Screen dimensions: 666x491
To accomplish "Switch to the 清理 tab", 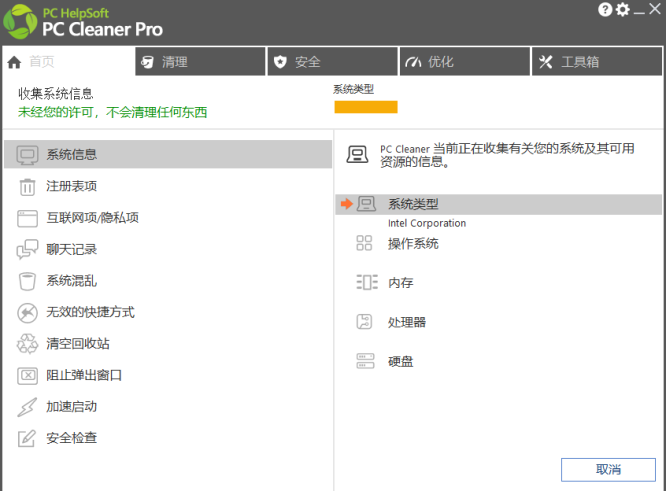I will (x=200, y=62).
